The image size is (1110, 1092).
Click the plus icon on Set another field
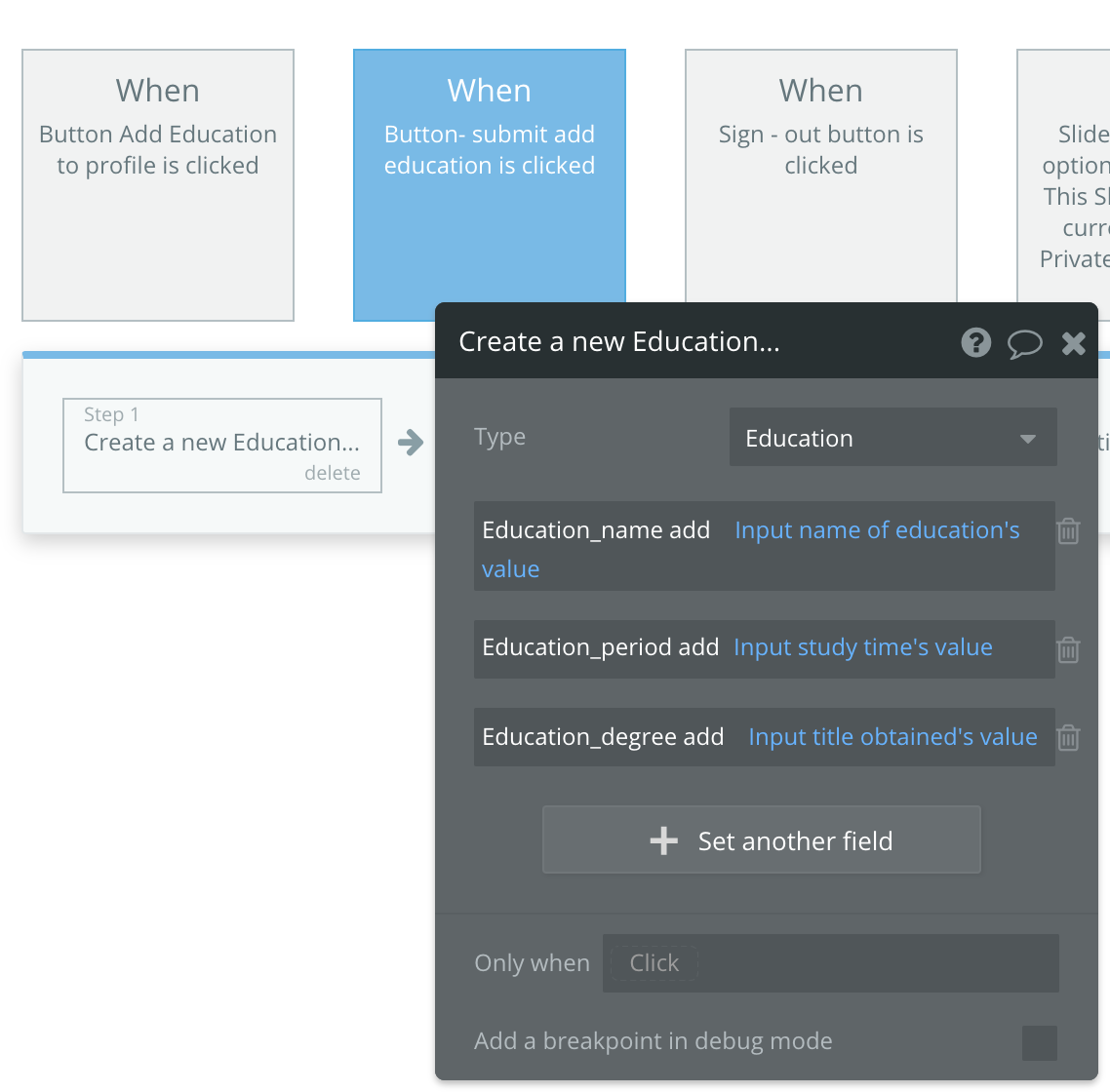[x=663, y=840]
